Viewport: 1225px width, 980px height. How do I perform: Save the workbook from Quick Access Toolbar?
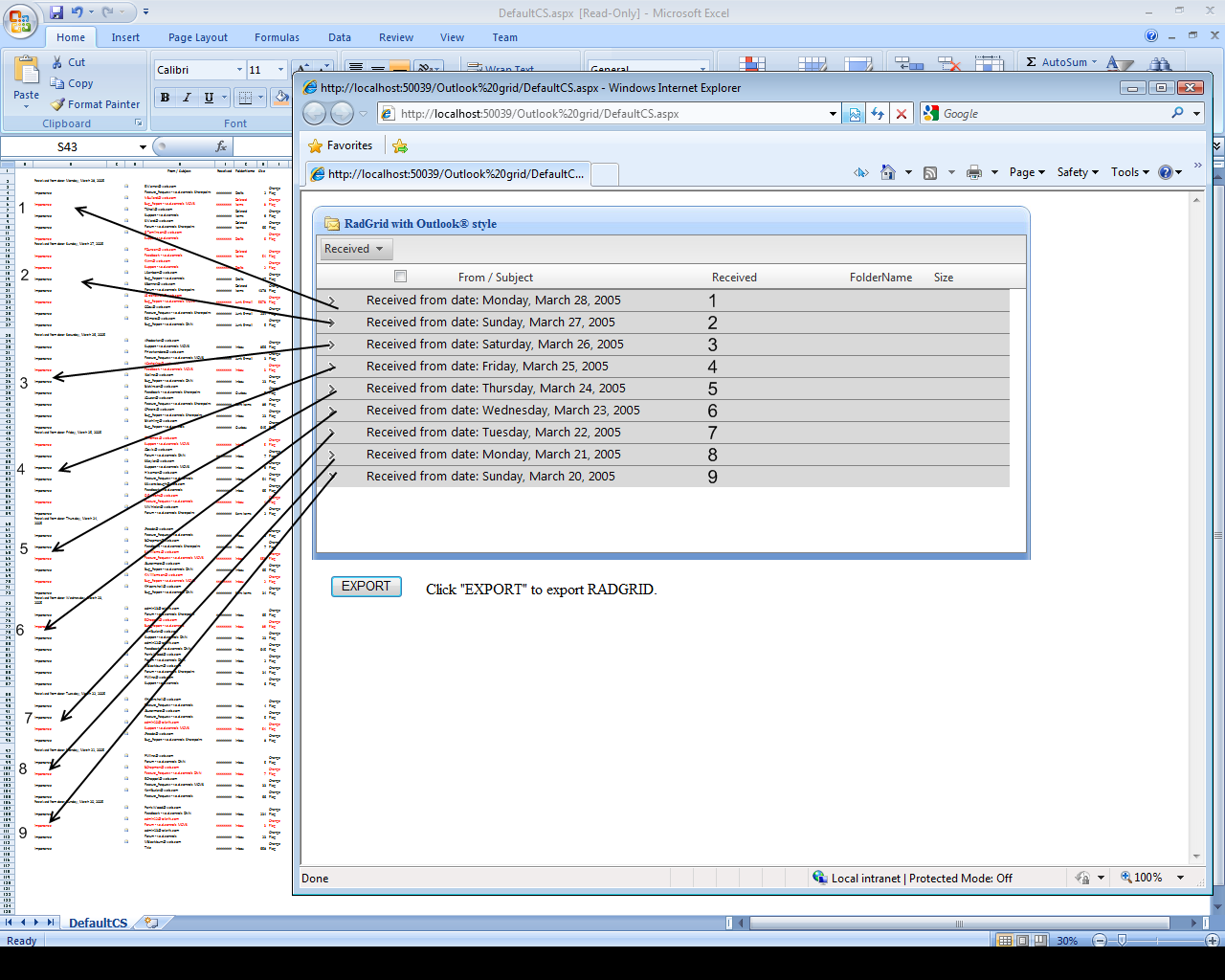point(56,12)
